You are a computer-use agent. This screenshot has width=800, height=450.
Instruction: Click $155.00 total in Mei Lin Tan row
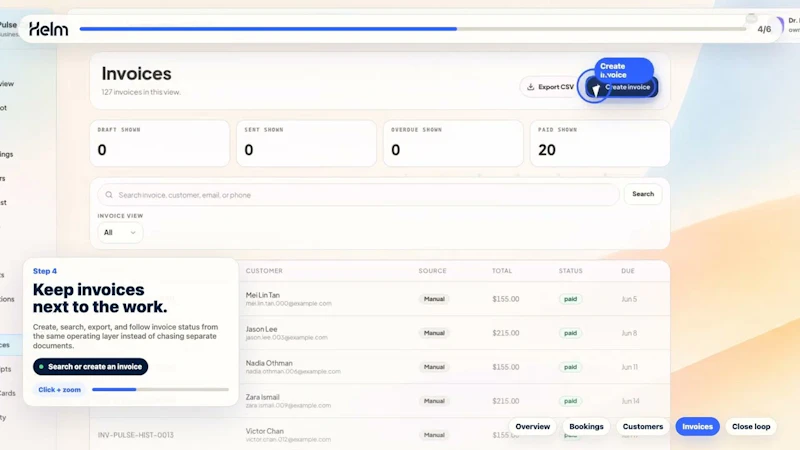[x=506, y=299]
